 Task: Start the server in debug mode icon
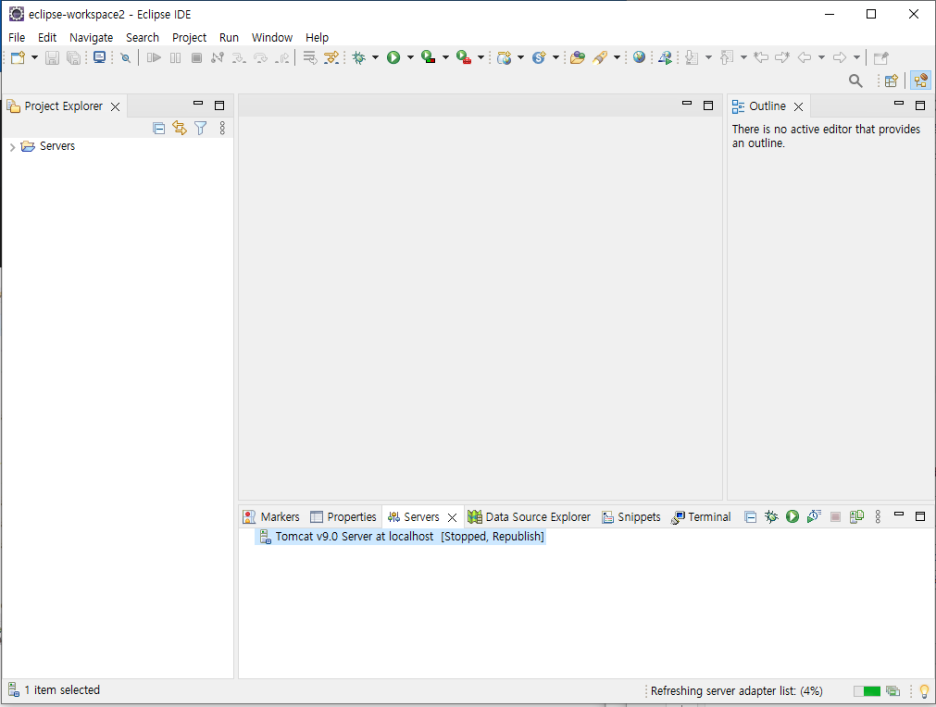771,517
